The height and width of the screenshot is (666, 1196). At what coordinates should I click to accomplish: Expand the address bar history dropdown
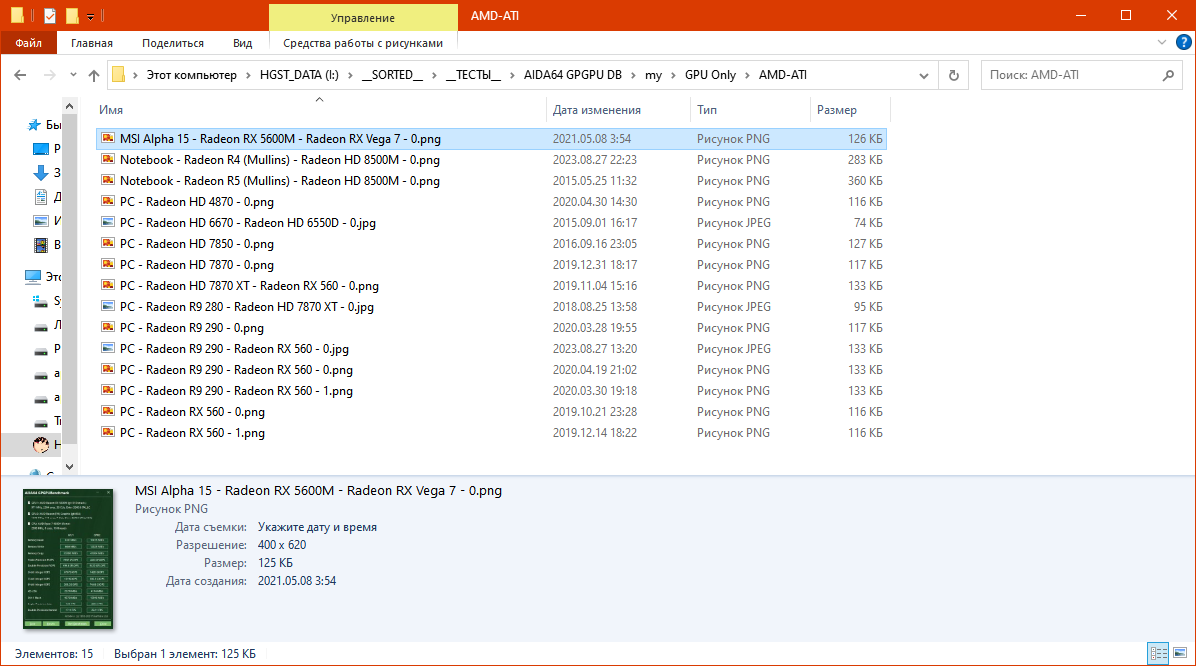[924, 75]
